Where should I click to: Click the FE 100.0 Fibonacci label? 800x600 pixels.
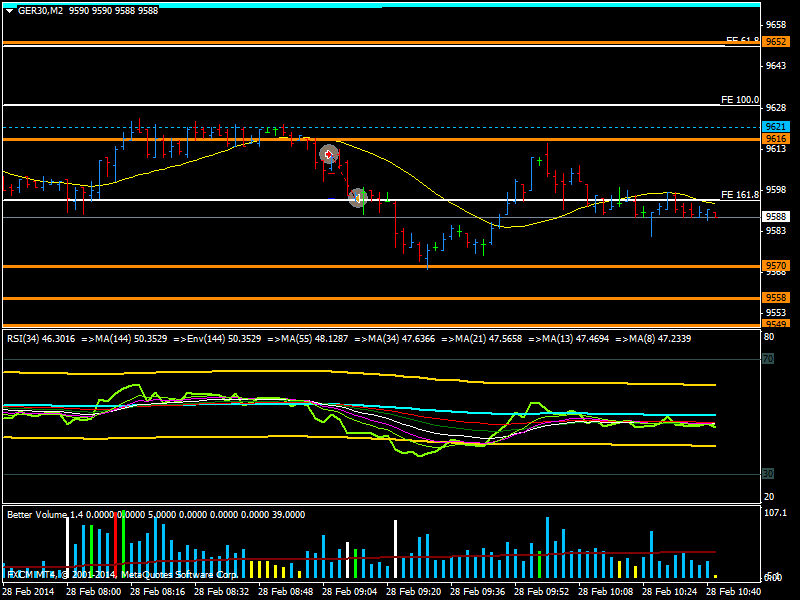pos(740,100)
